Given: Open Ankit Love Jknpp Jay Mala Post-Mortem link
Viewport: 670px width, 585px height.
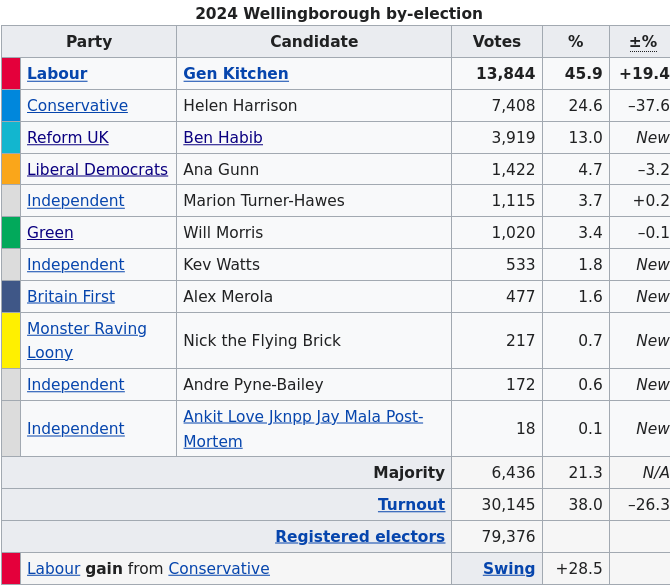Looking at the screenshot, I should (x=303, y=429).
